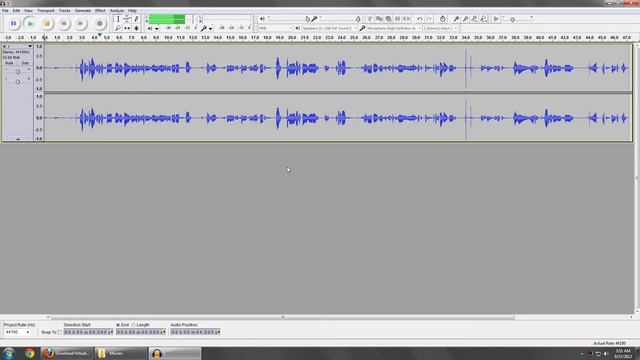Click the Cut scissors icon

click(370, 19)
